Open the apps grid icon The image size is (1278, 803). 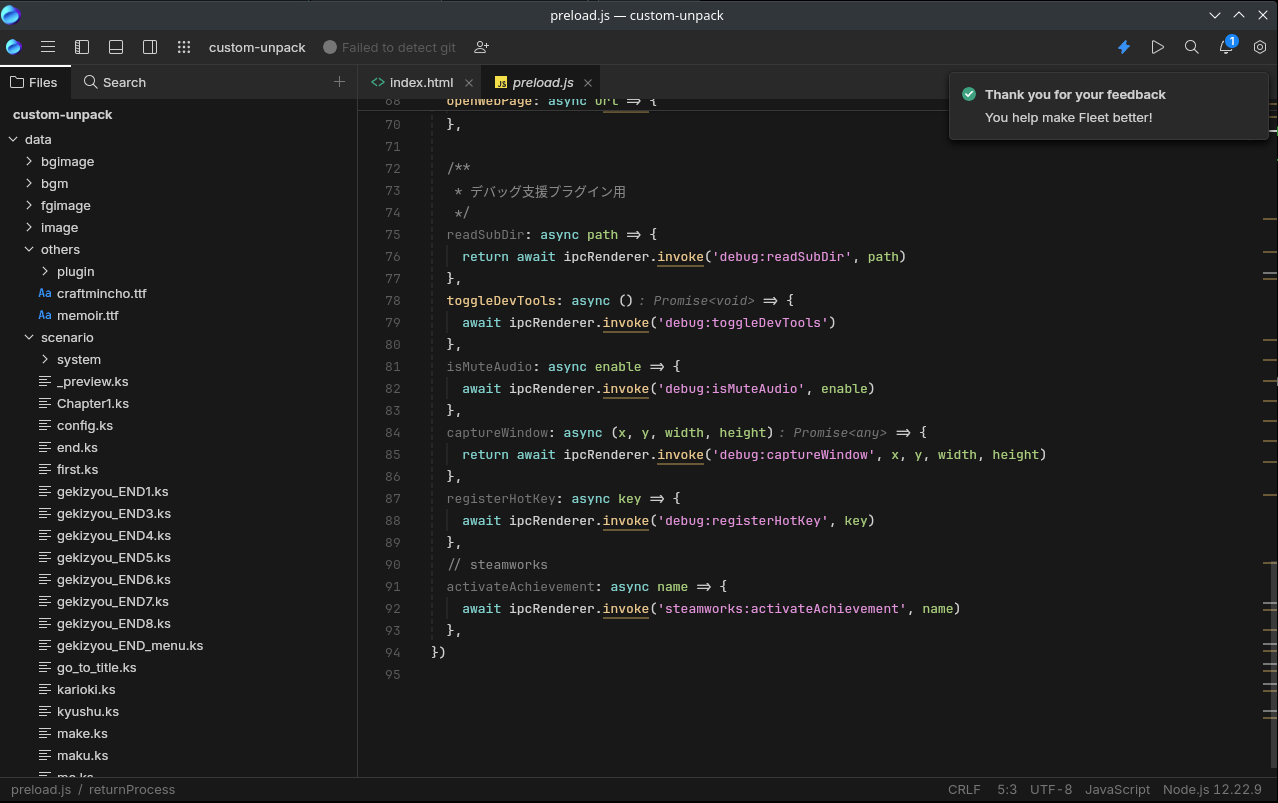(x=184, y=47)
